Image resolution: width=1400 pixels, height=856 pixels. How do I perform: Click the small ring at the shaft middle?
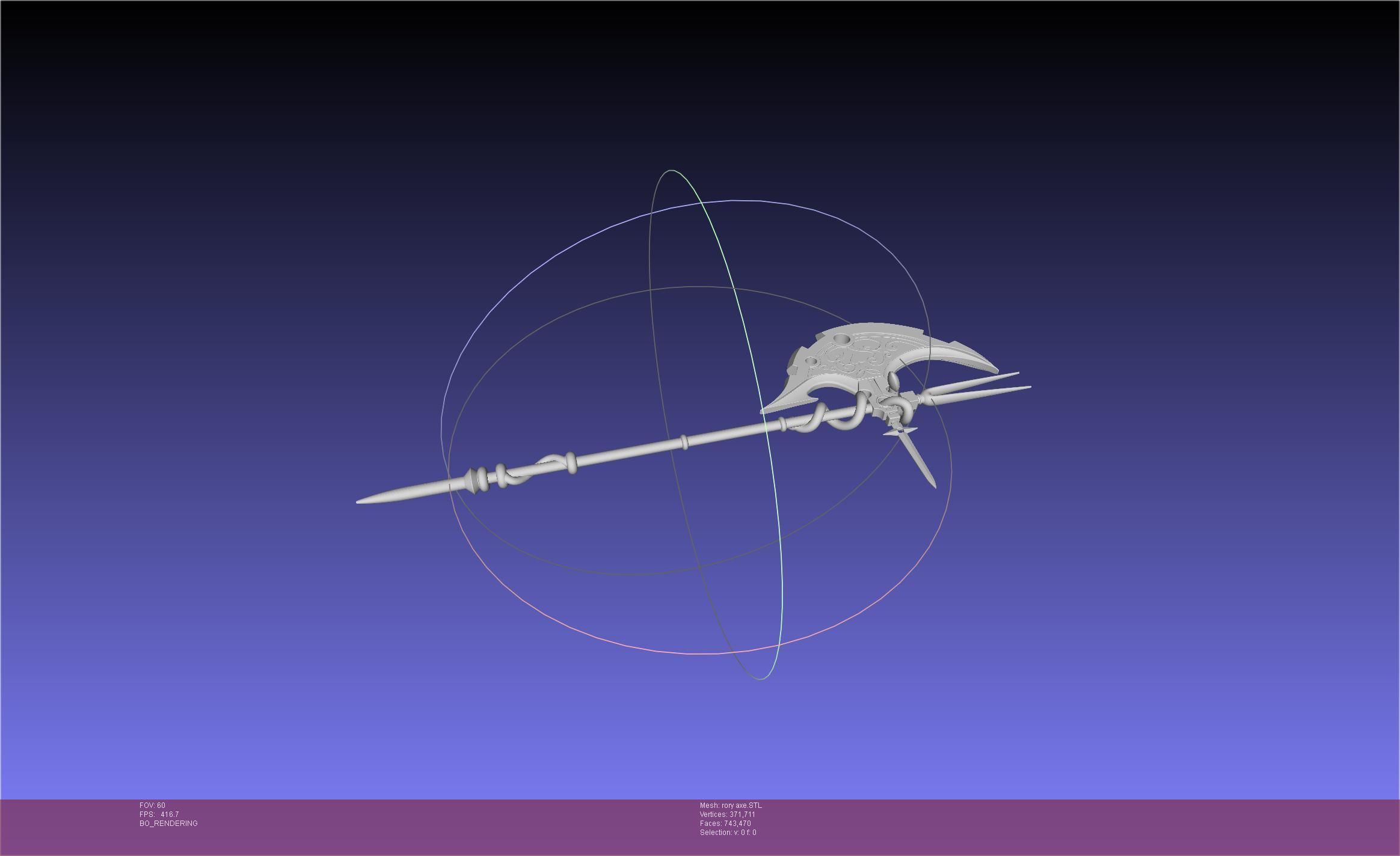684,443
